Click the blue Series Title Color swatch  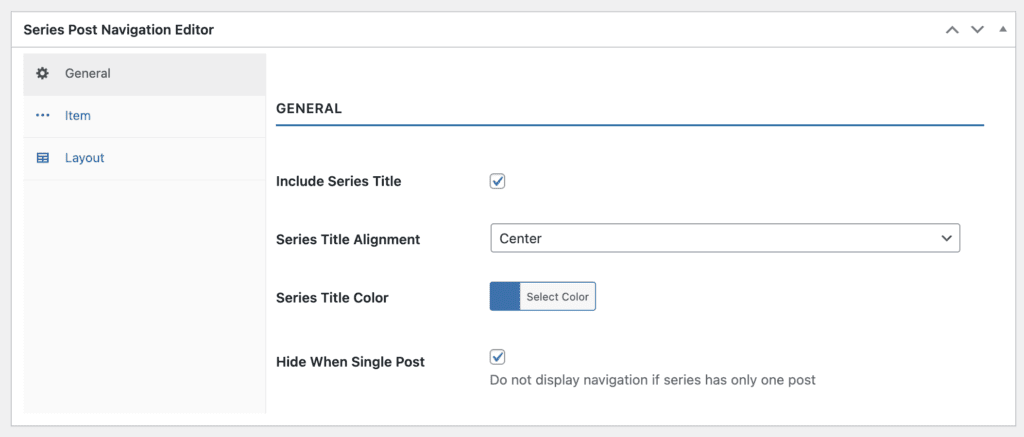click(x=505, y=296)
